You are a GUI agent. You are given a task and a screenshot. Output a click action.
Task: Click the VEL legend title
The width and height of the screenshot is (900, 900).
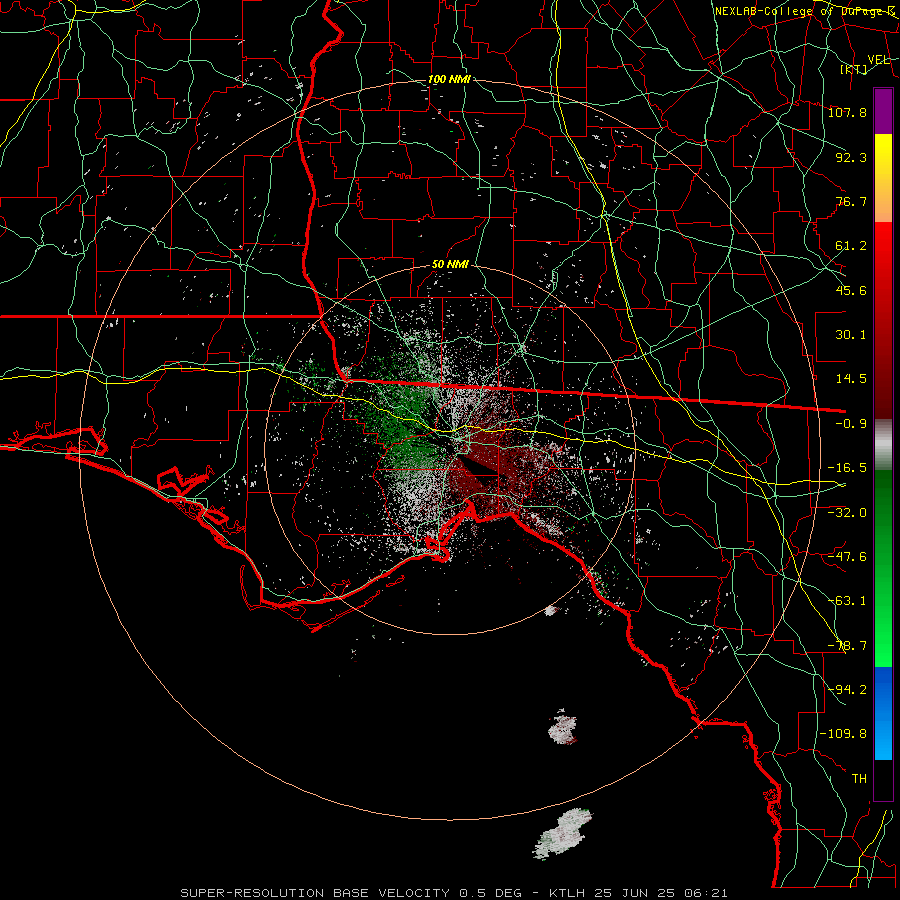tap(878, 60)
